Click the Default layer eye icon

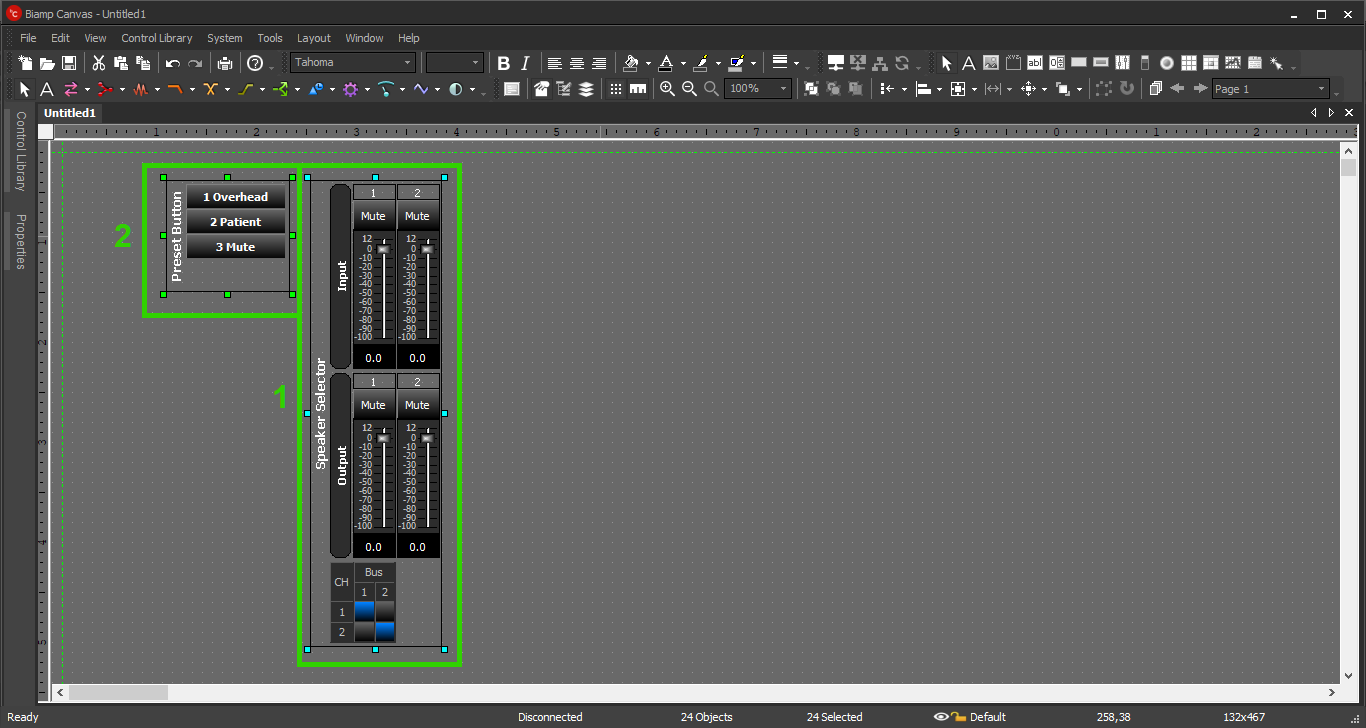click(941, 717)
